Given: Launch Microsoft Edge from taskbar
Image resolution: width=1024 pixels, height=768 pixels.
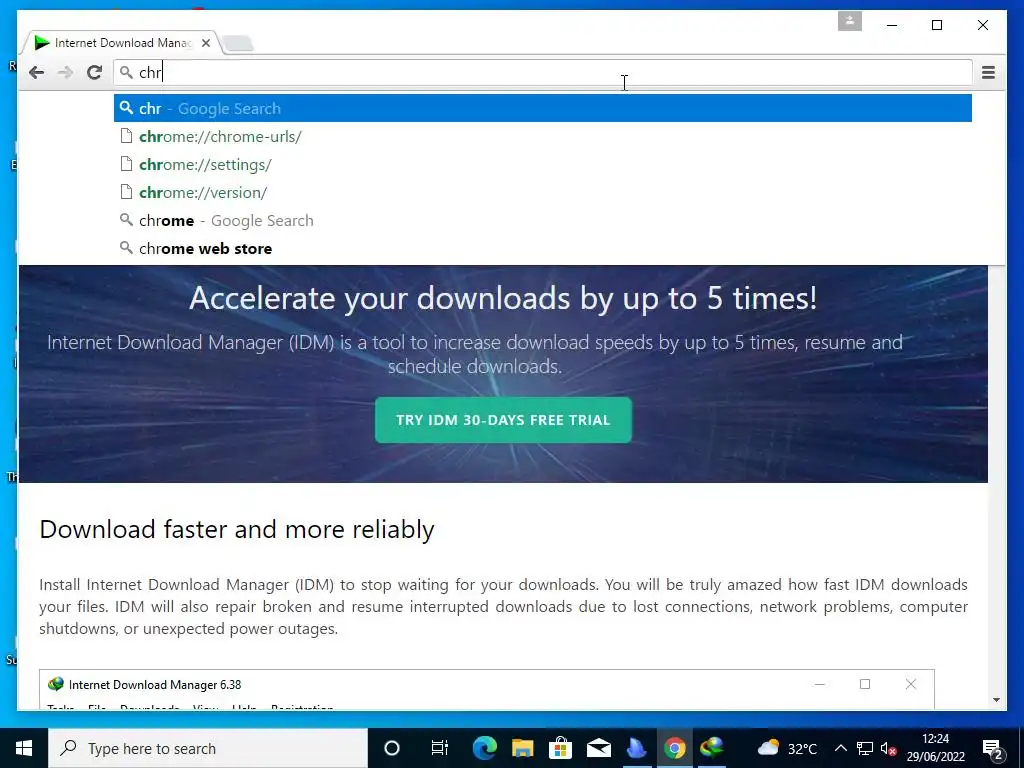Looking at the screenshot, I should point(484,748).
